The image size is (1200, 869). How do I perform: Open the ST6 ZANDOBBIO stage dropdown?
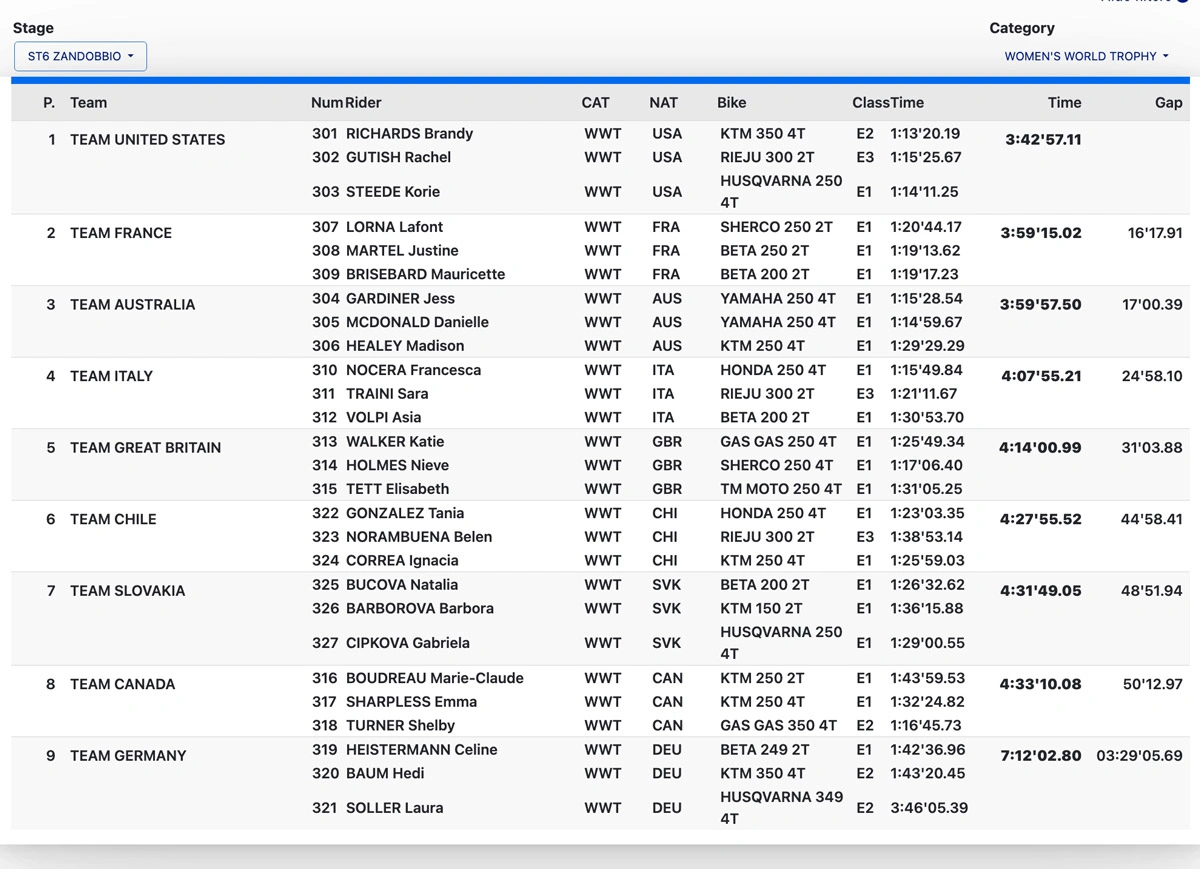tap(80, 56)
